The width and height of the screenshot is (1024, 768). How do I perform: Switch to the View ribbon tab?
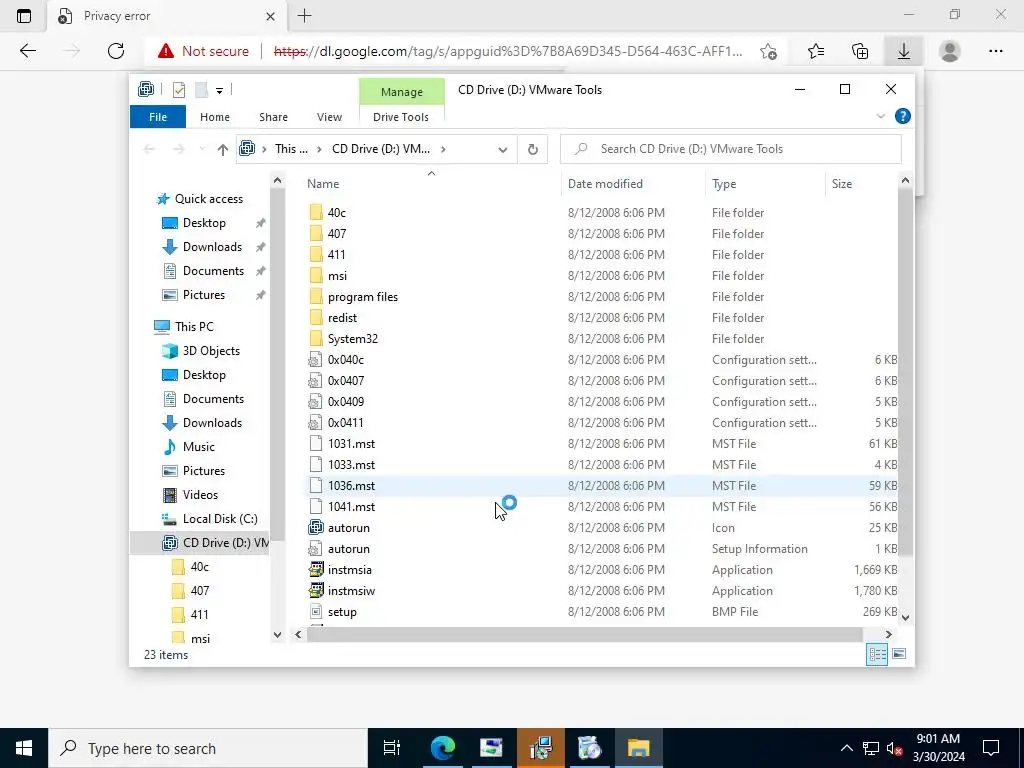point(329,117)
